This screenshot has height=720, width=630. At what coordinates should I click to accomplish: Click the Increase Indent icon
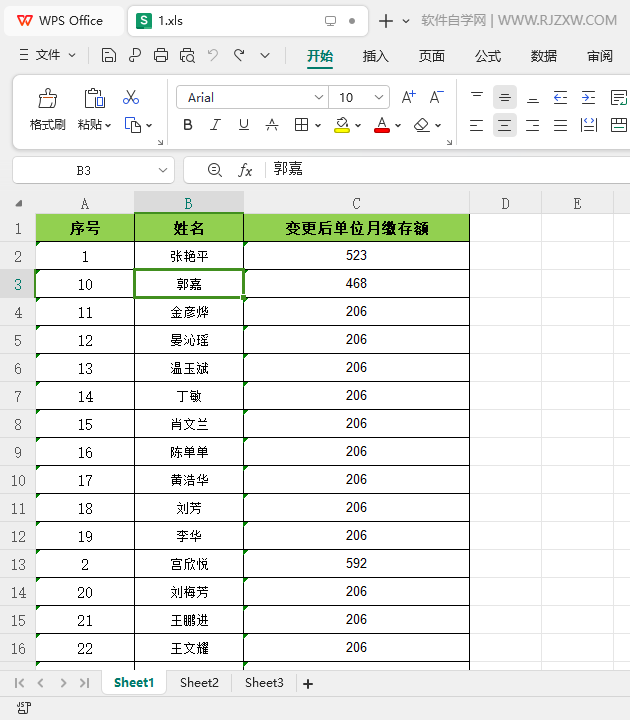588,97
